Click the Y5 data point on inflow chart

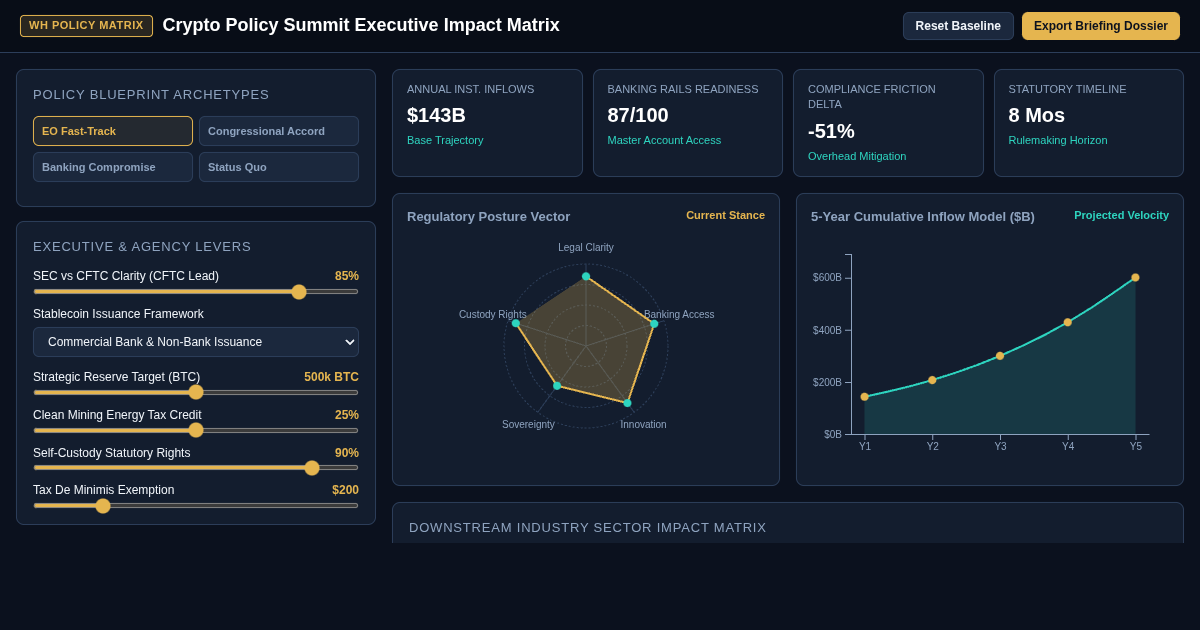tap(1135, 278)
